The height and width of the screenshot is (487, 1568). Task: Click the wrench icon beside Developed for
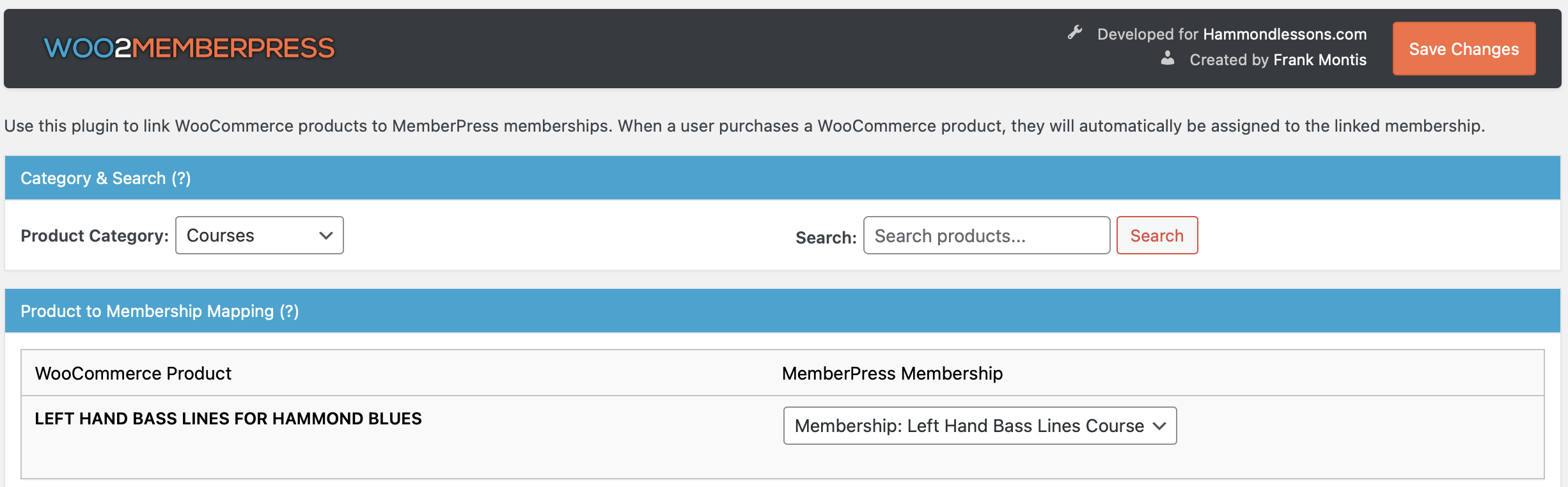[x=1075, y=33]
